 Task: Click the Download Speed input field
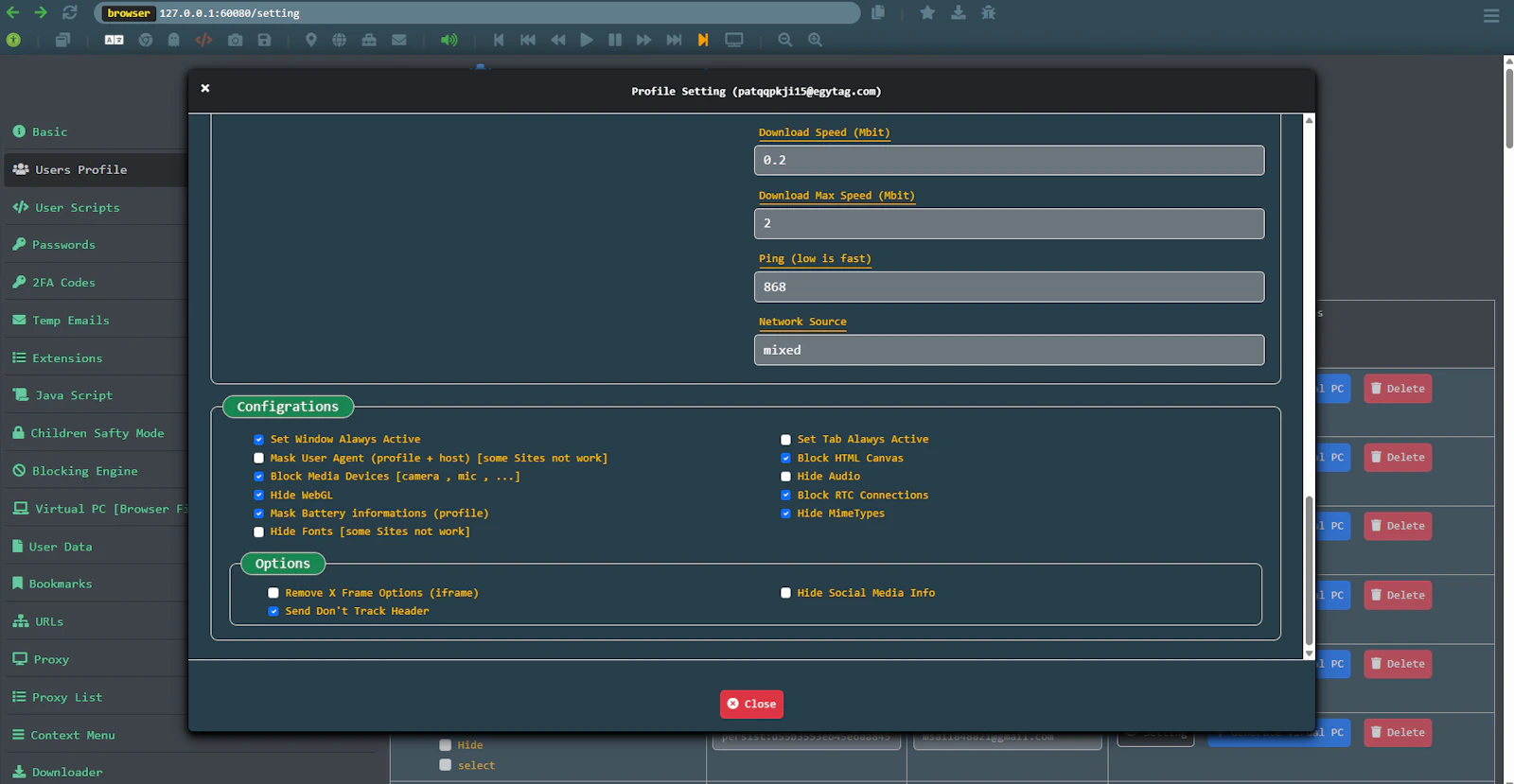pyautogui.click(x=1009, y=160)
